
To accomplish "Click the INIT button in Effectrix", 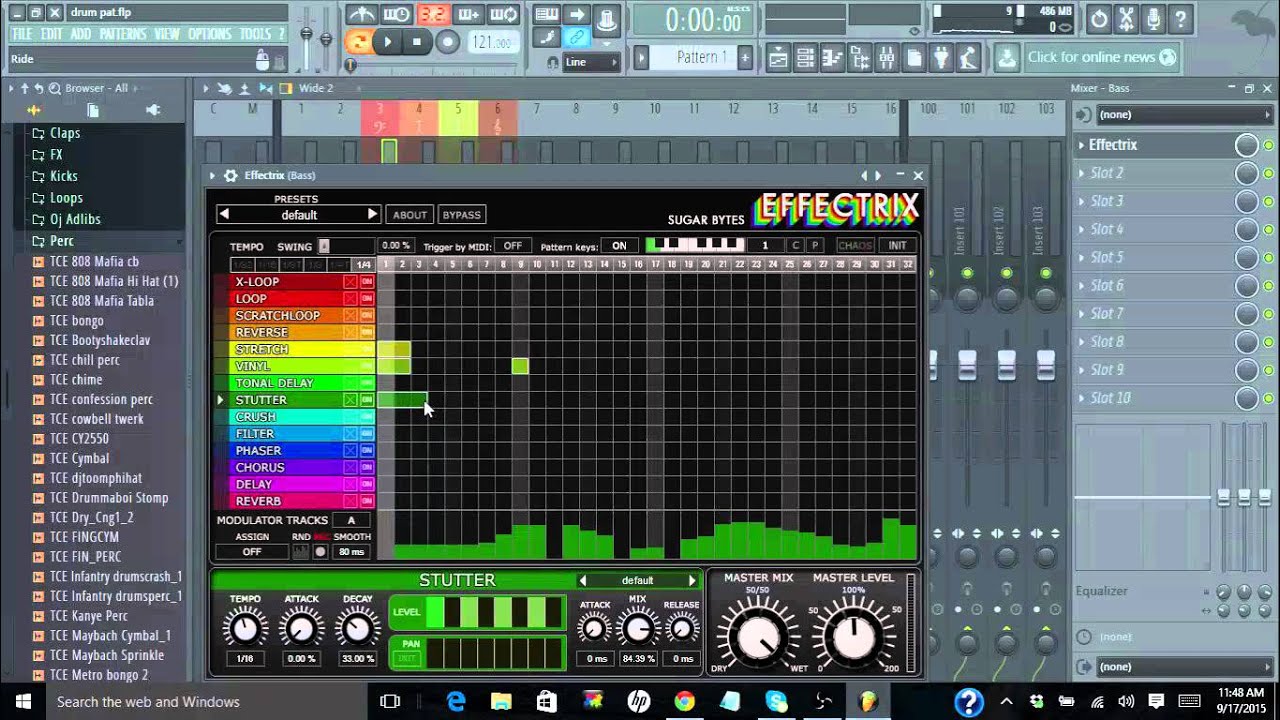I will [x=897, y=246].
